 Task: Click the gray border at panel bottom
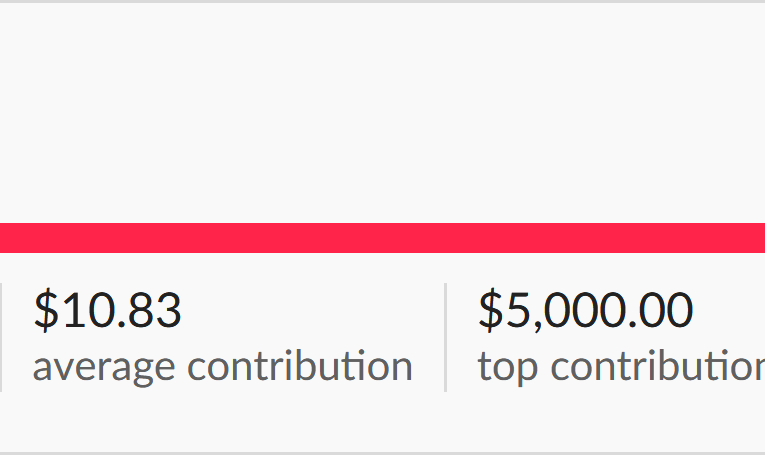point(382,453)
